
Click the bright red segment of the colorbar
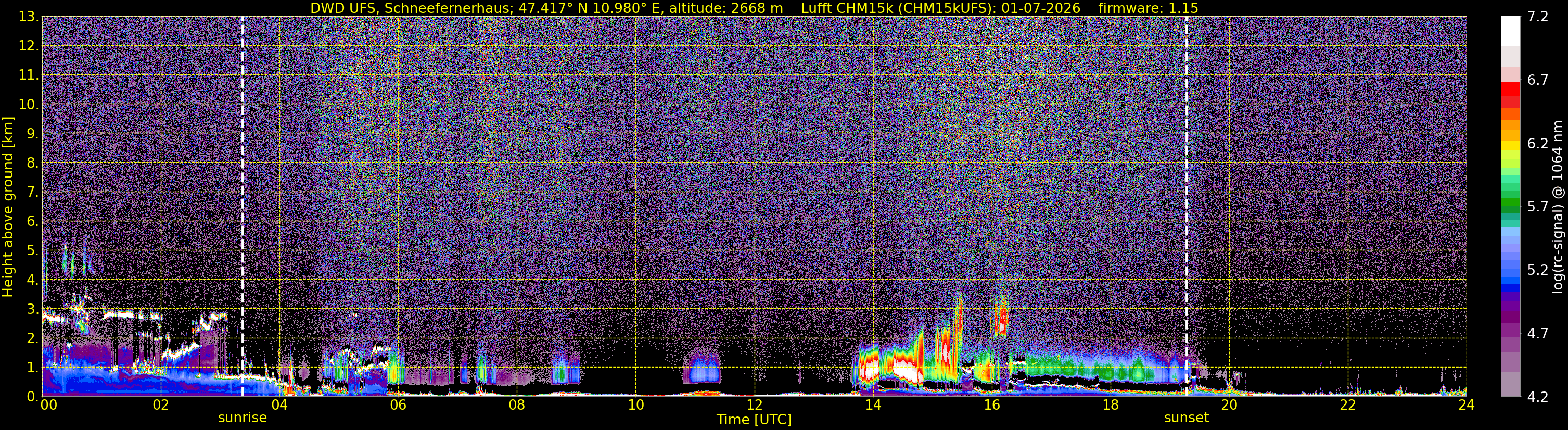click(x=1510, y=90)
